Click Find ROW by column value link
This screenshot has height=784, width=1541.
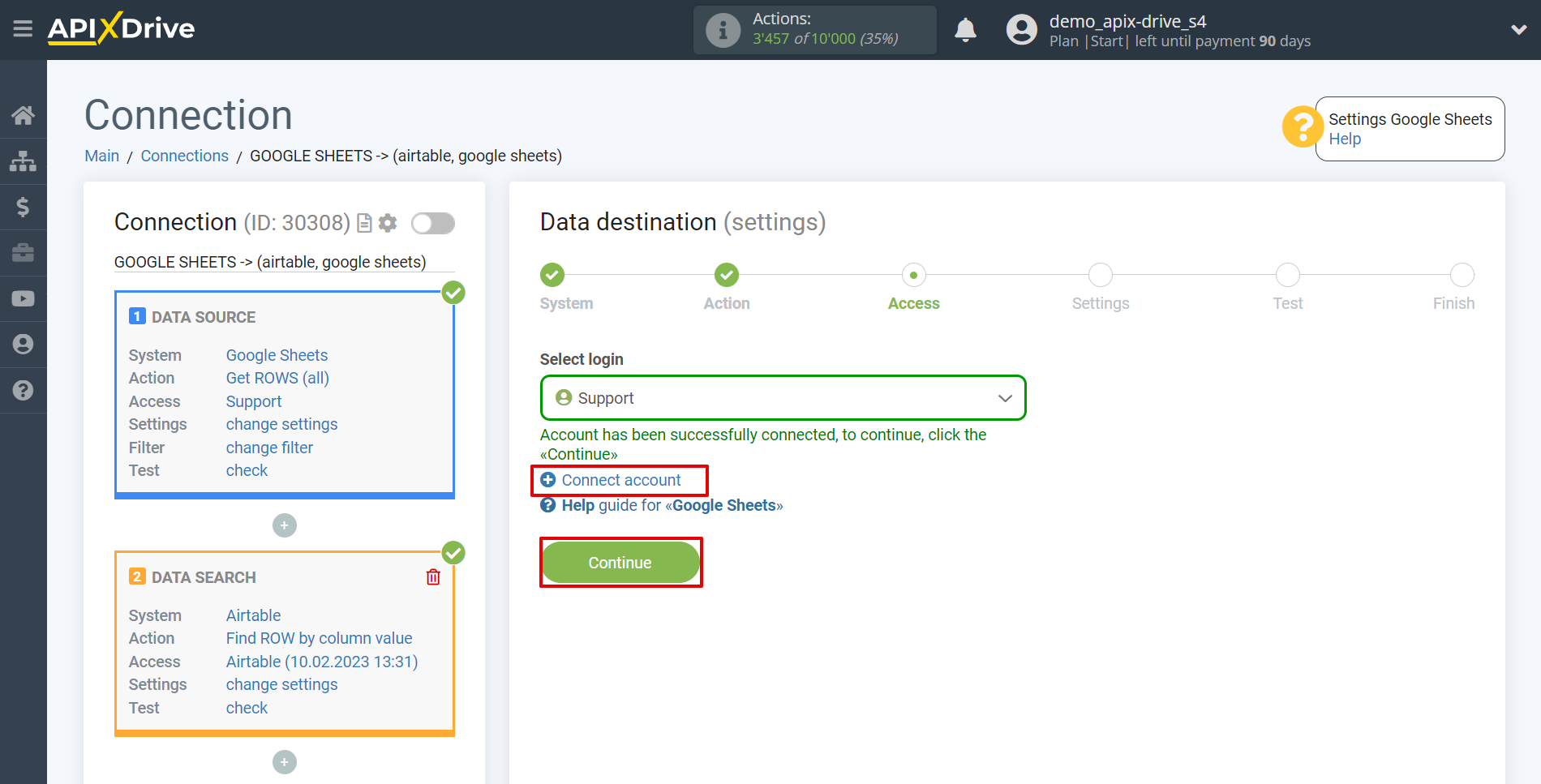coord(319,638)
